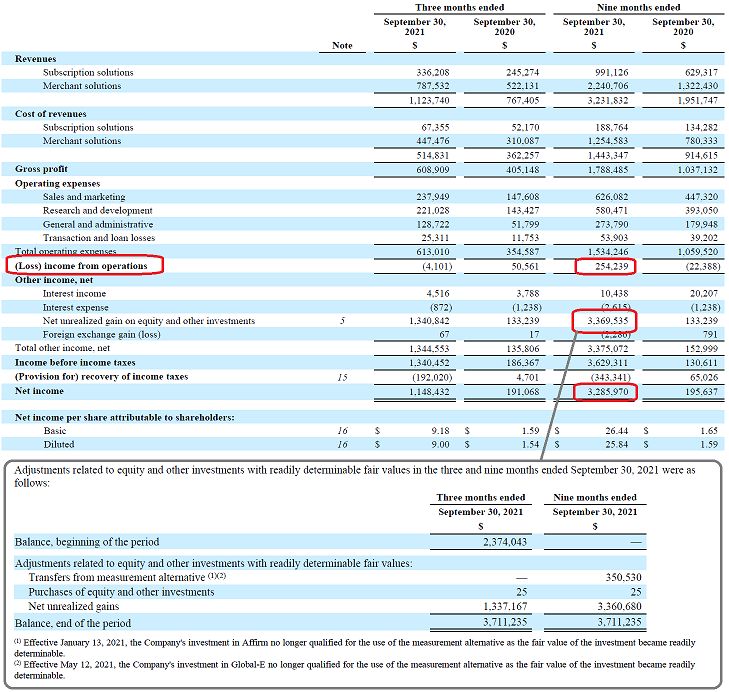Click nine-month total revenue 3,231,832
Image resolution: width=729 pixels, height=692 pixels.
coord(607,100)
